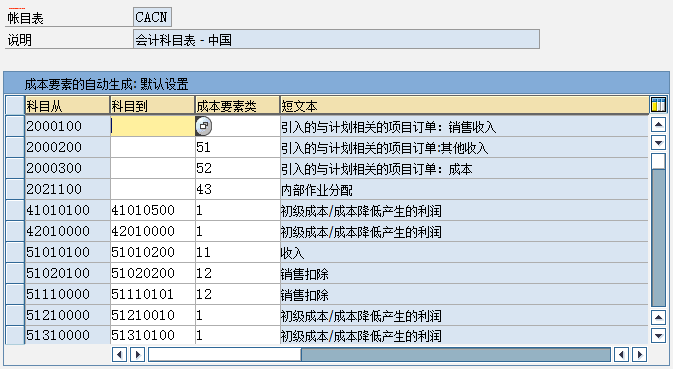Click the table title 成本要素的自动生成: 默认设置
The height and width of the screenshot is (369, 673).
pyautogui.click(x=106, y=84)
